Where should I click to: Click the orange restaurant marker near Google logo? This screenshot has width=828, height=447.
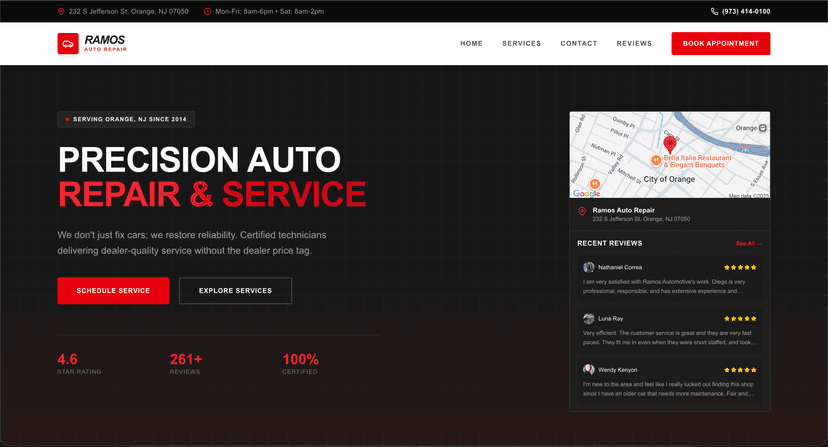(595, 184)
